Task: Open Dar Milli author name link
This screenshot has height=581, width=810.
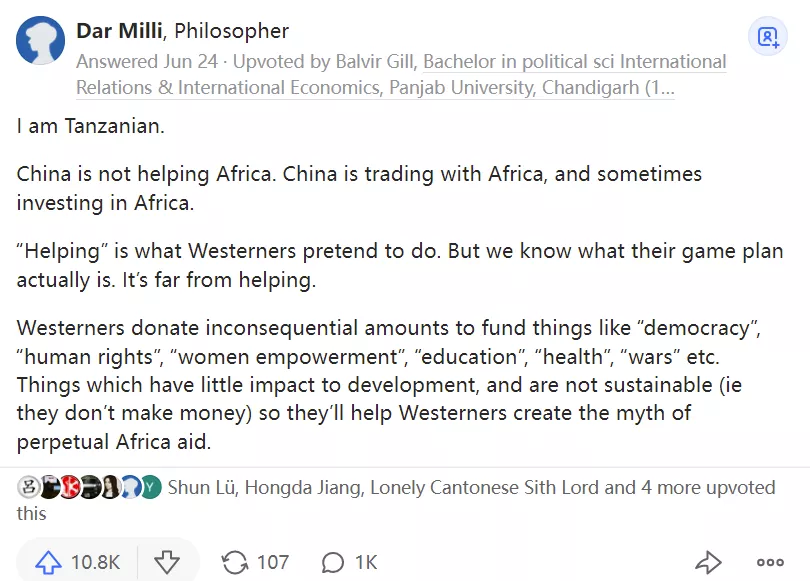Action: (x=122, y=31)
